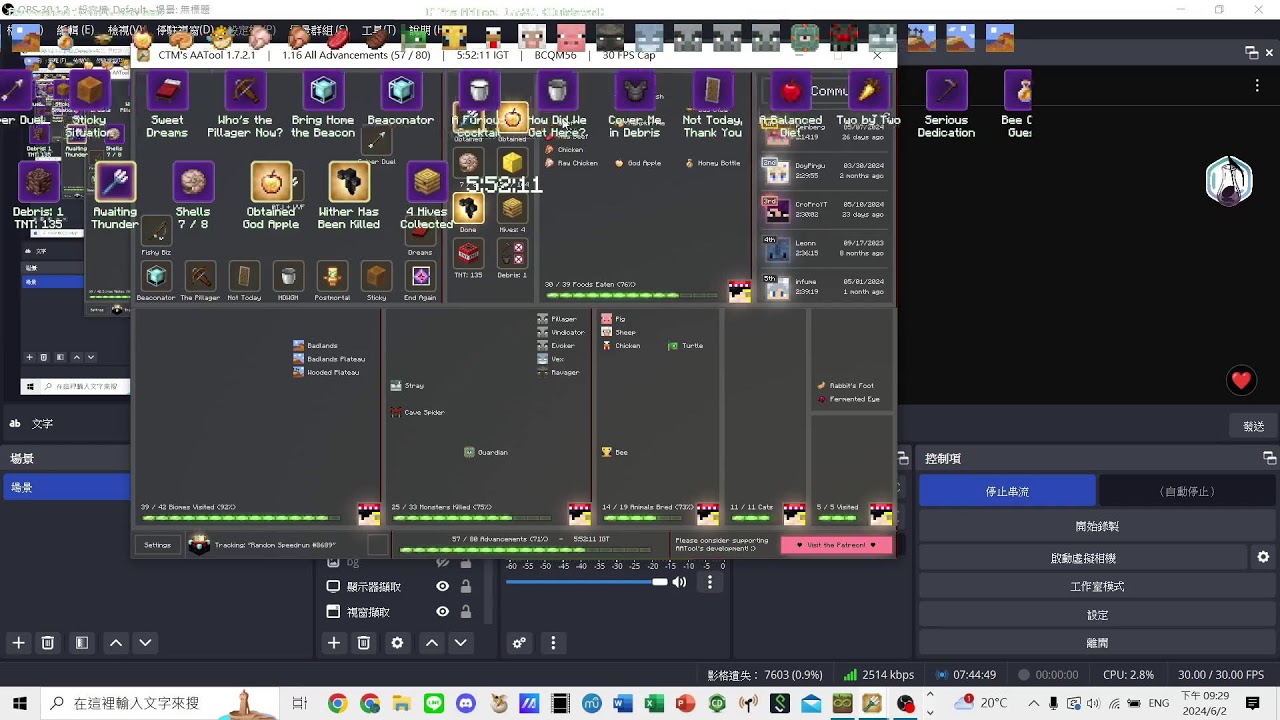This screenshot has width=1280, height=720.
Task: Show hidden system tray icons
Action: point(1034,704)
